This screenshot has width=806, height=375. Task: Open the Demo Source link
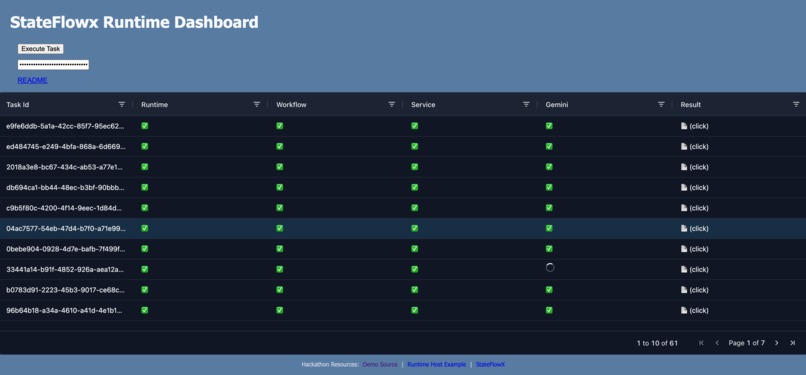tap(380, 364)
